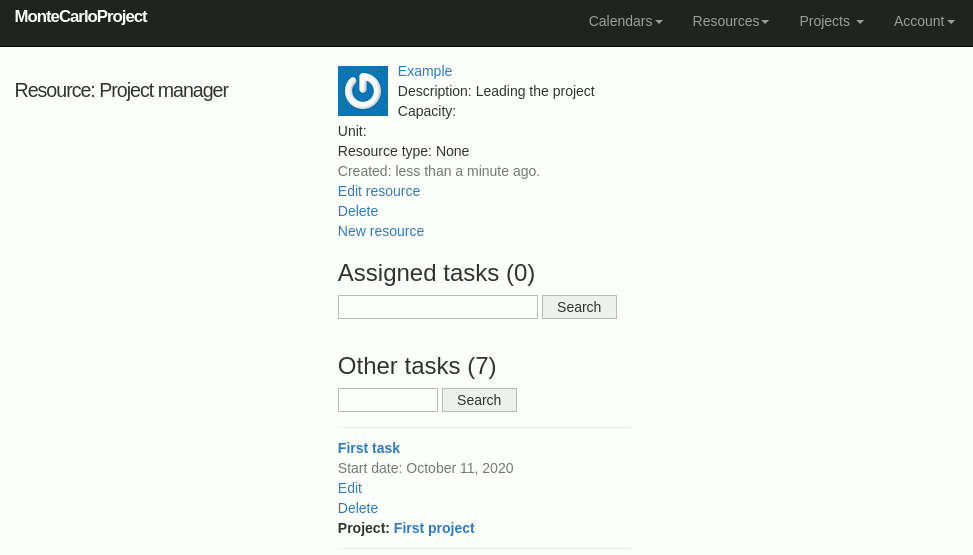The image size is (973, 555).
Task: Open the First task link
Action: tap(368, 448)
